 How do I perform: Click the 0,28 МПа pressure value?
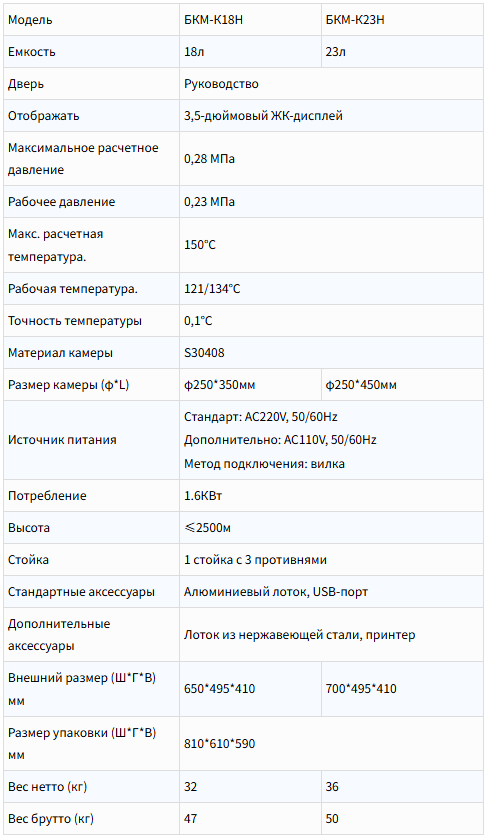pyautogui.click(x=209, y=159)
